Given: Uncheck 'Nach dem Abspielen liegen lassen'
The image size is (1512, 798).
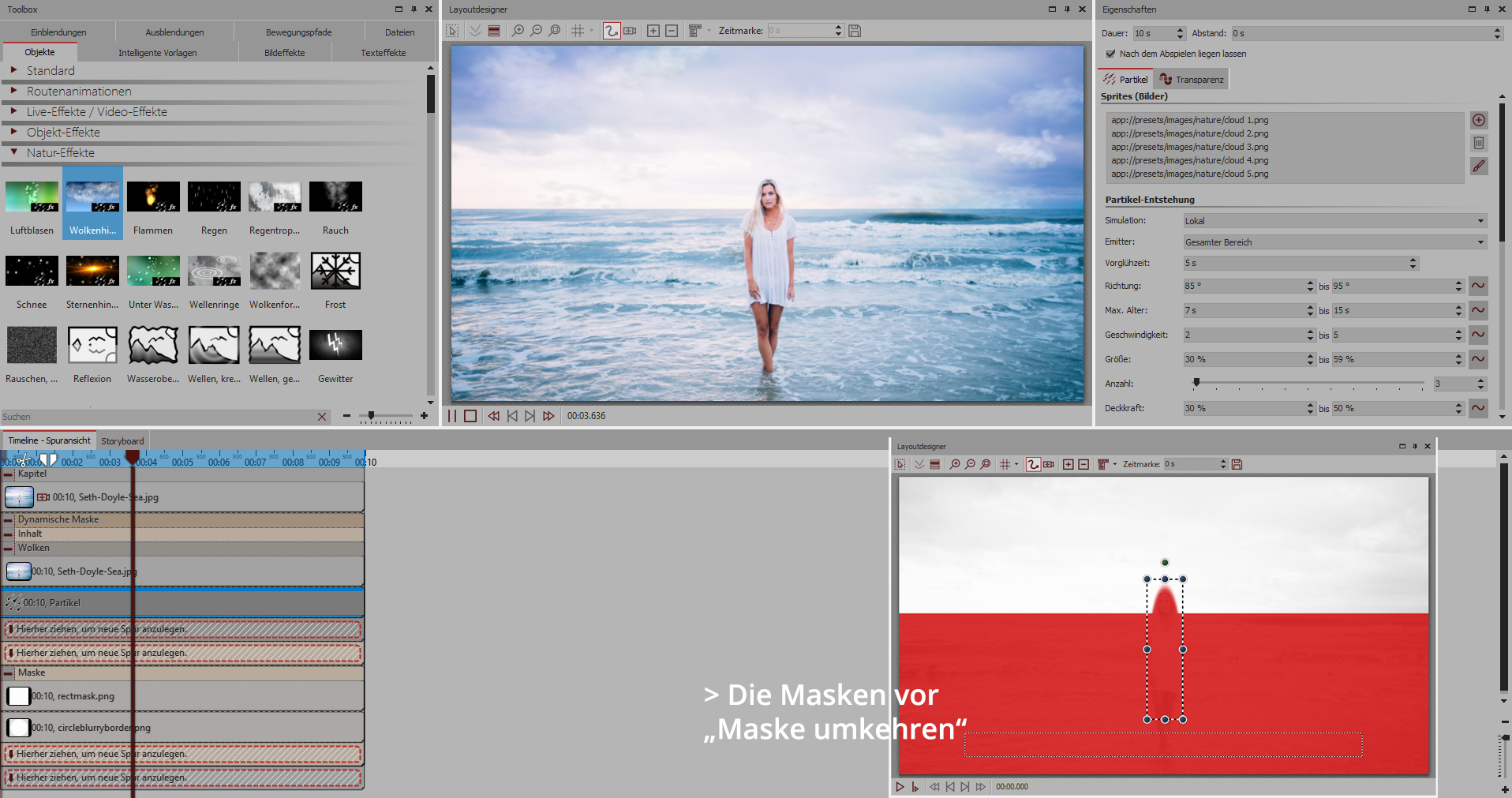Looking at the screenshot, I should (1110, 54).
